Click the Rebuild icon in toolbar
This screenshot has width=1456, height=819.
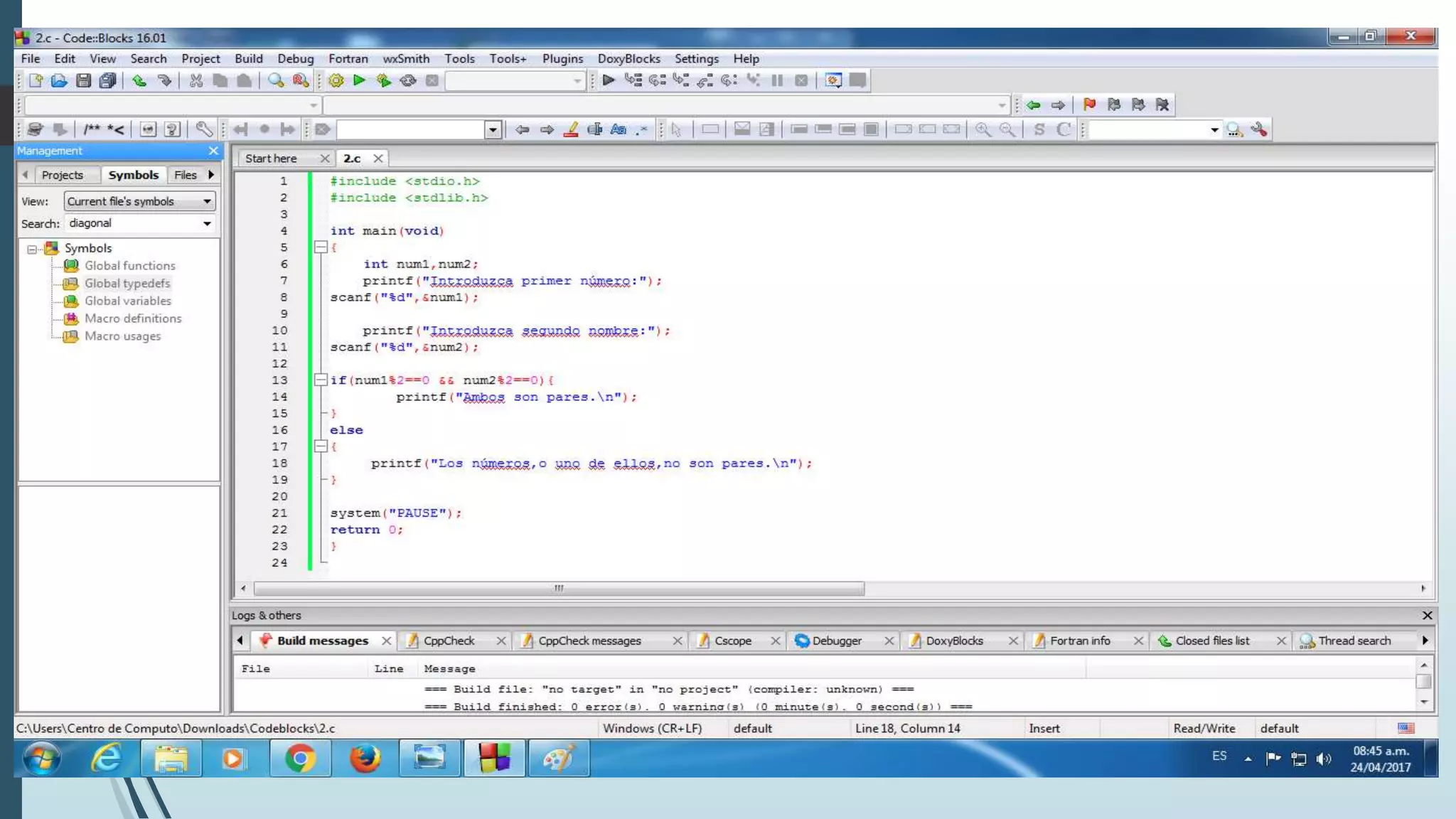[x=408, y=80]
